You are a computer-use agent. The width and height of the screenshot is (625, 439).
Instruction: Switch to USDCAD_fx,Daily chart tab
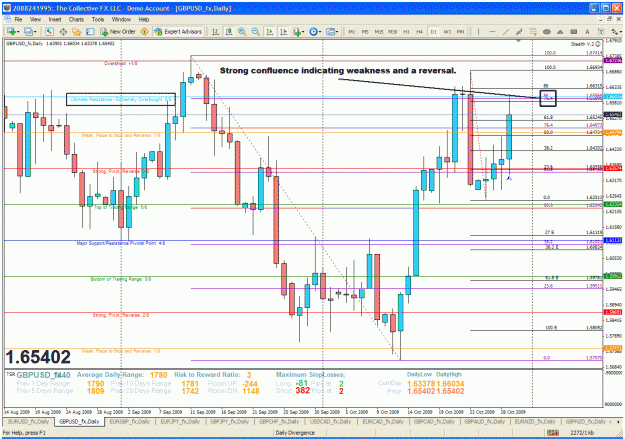(x=330, y=421)
